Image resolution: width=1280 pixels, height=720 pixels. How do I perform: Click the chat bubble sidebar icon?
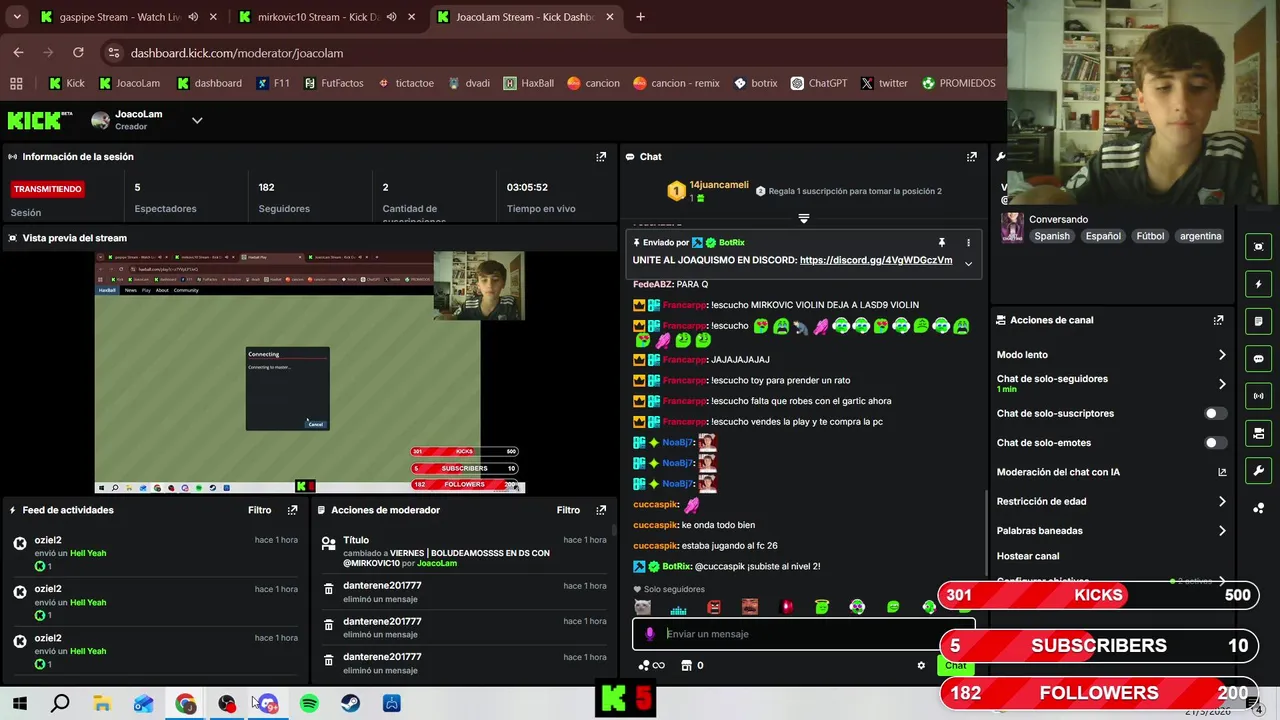pos(1258,359)
